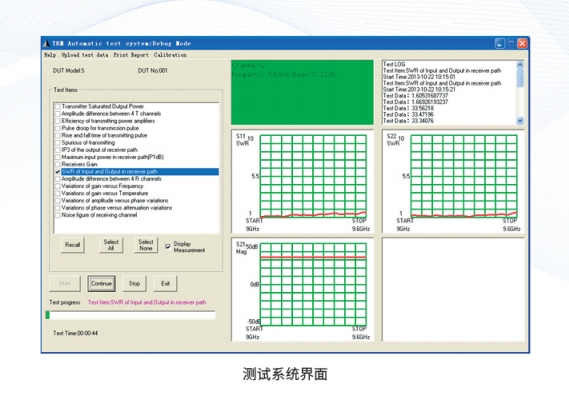The width and height of the screenshot is (569, 399).
Task: Check the Receivers Gain item
Action: 57,165
